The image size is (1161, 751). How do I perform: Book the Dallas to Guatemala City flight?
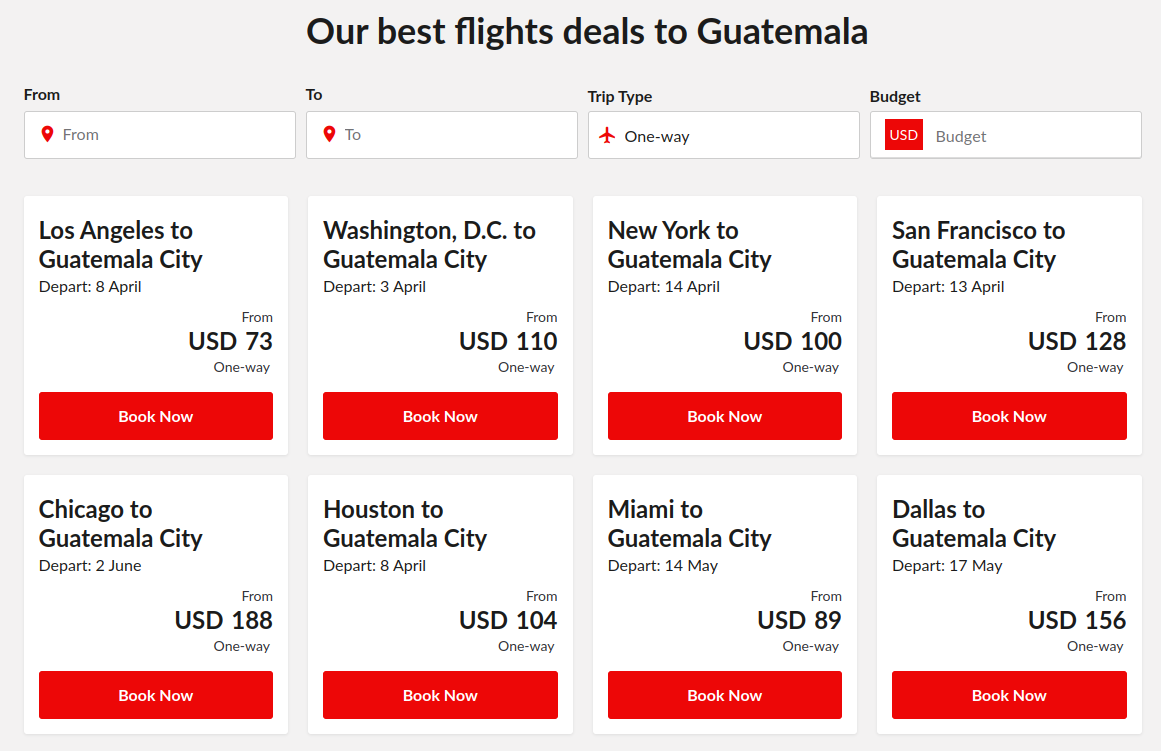coord(1009,695)
